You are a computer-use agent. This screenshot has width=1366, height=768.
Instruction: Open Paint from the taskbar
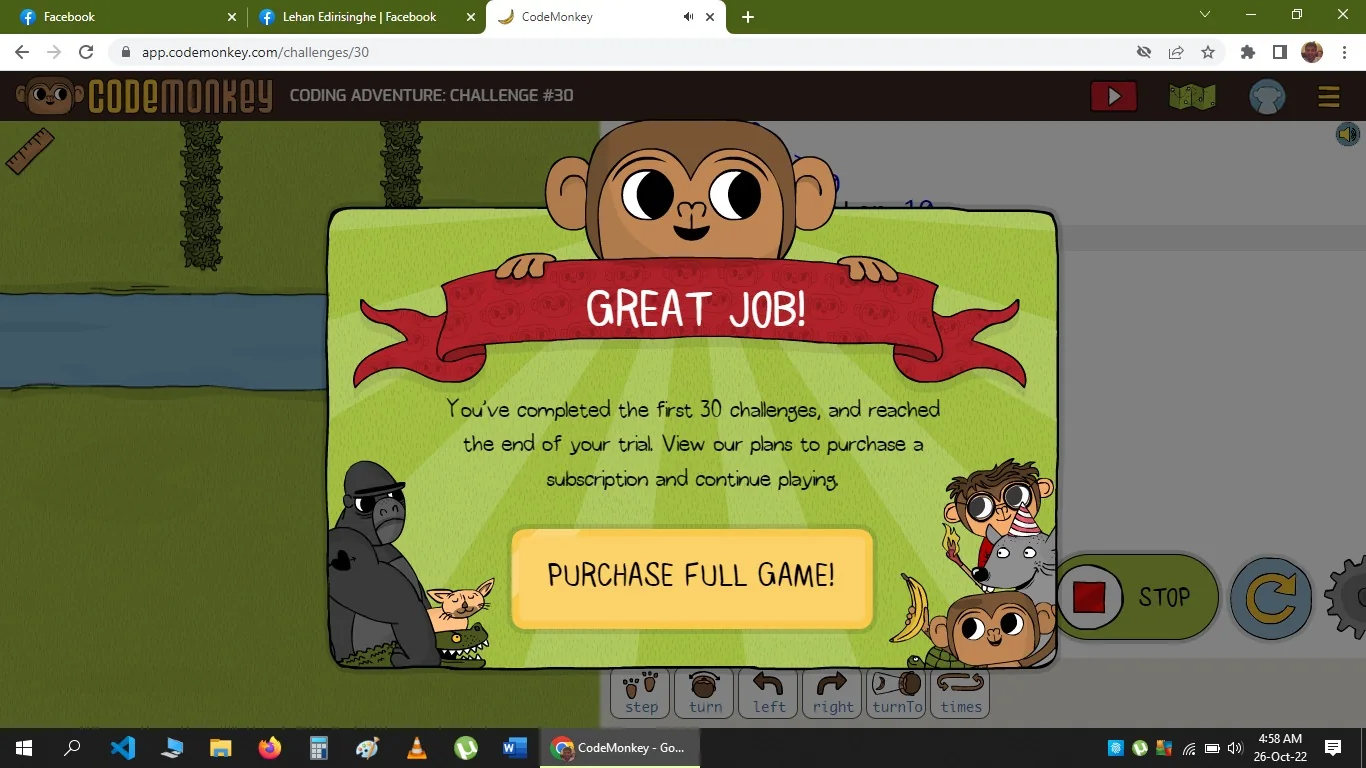pos(368,747)
